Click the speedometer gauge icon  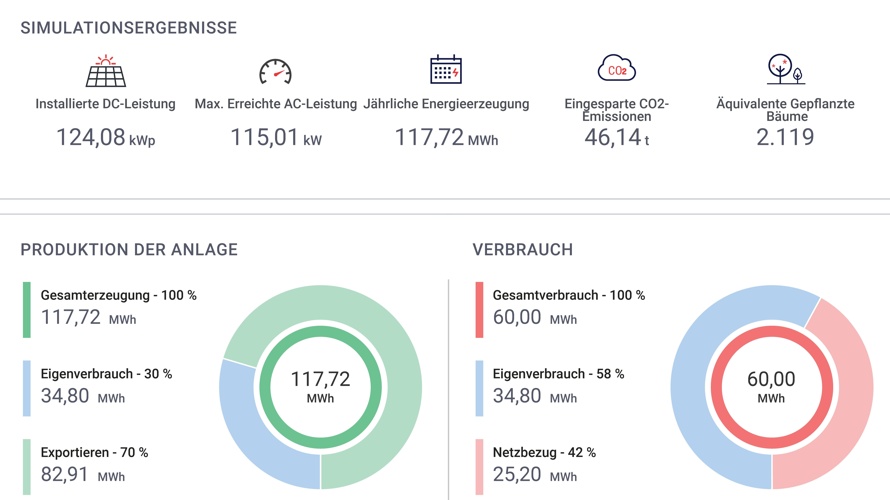[275, 71]
